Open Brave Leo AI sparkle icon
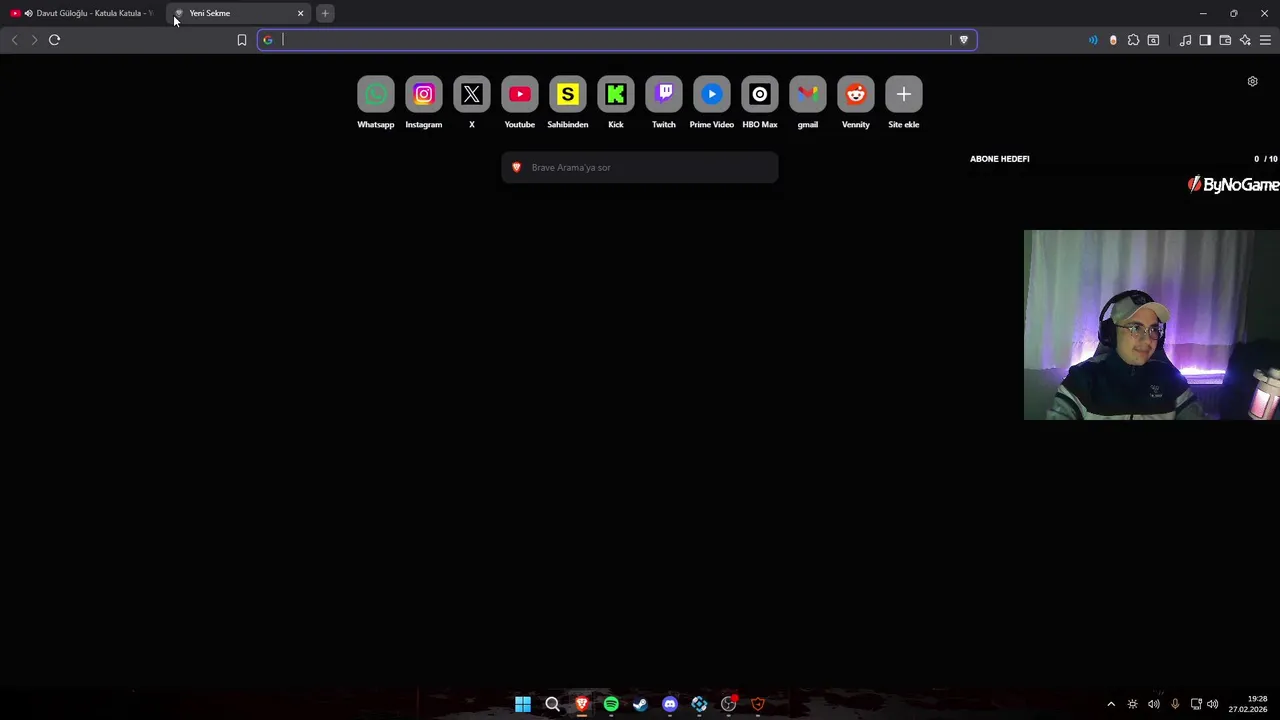The image size is (1280, 720). [x=1245, y=40]
